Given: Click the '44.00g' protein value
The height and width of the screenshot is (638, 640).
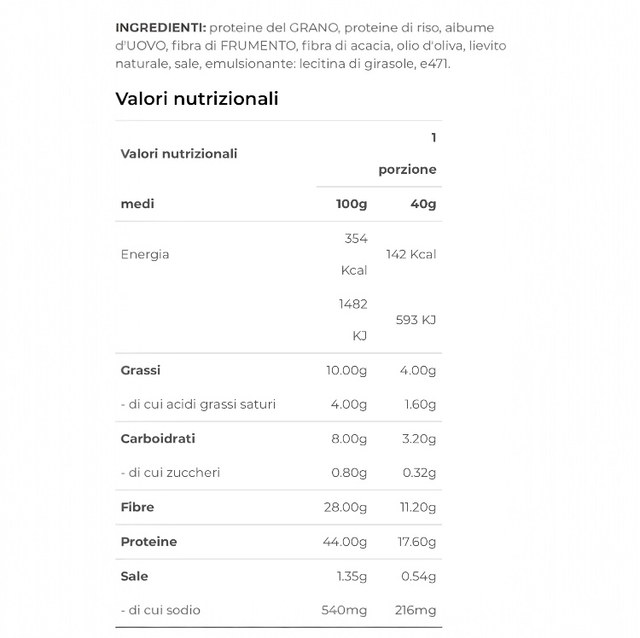Looking at the screenshot, I should (345, 541).
